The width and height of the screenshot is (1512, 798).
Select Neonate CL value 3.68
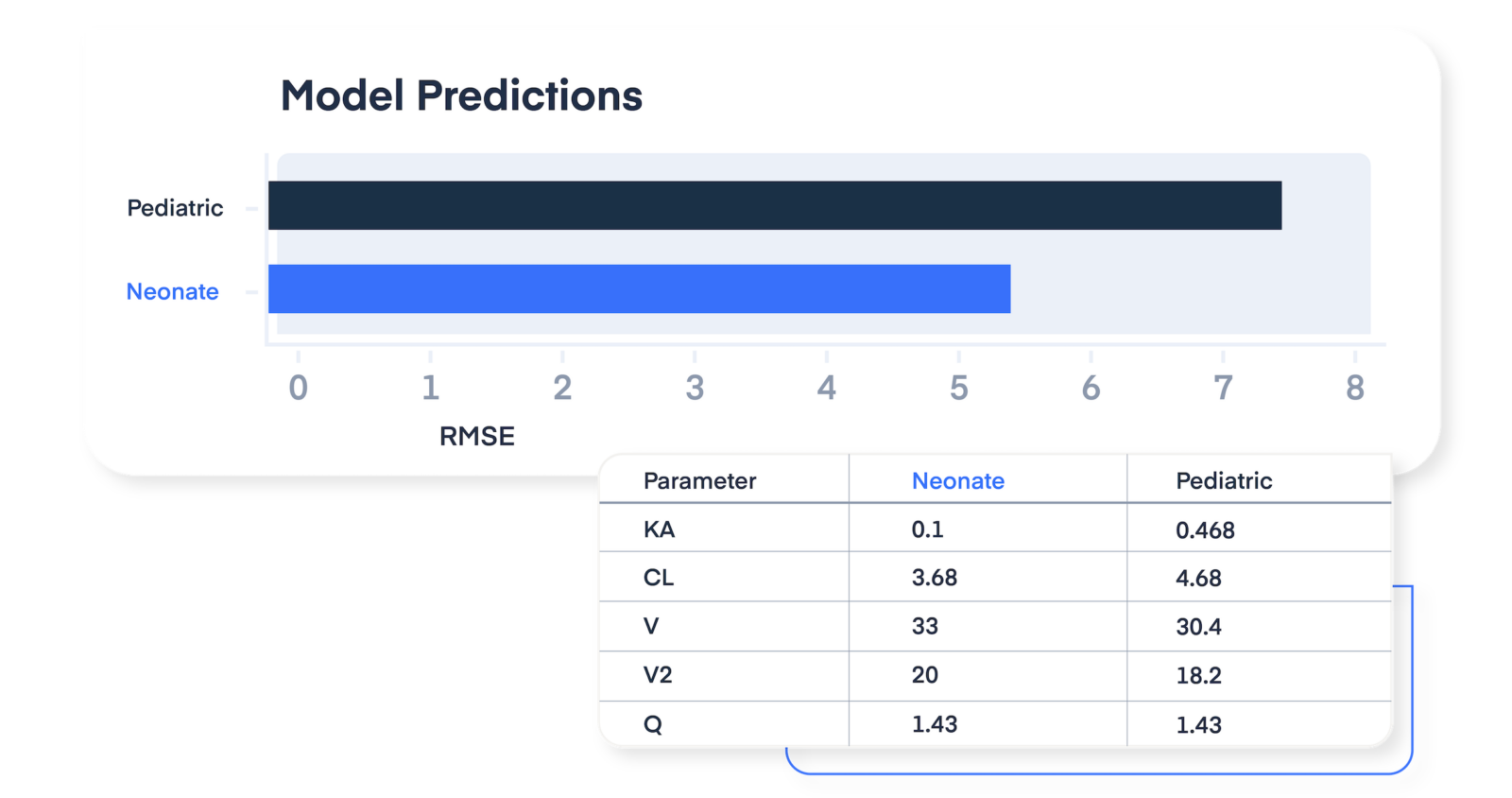[934, 578]
